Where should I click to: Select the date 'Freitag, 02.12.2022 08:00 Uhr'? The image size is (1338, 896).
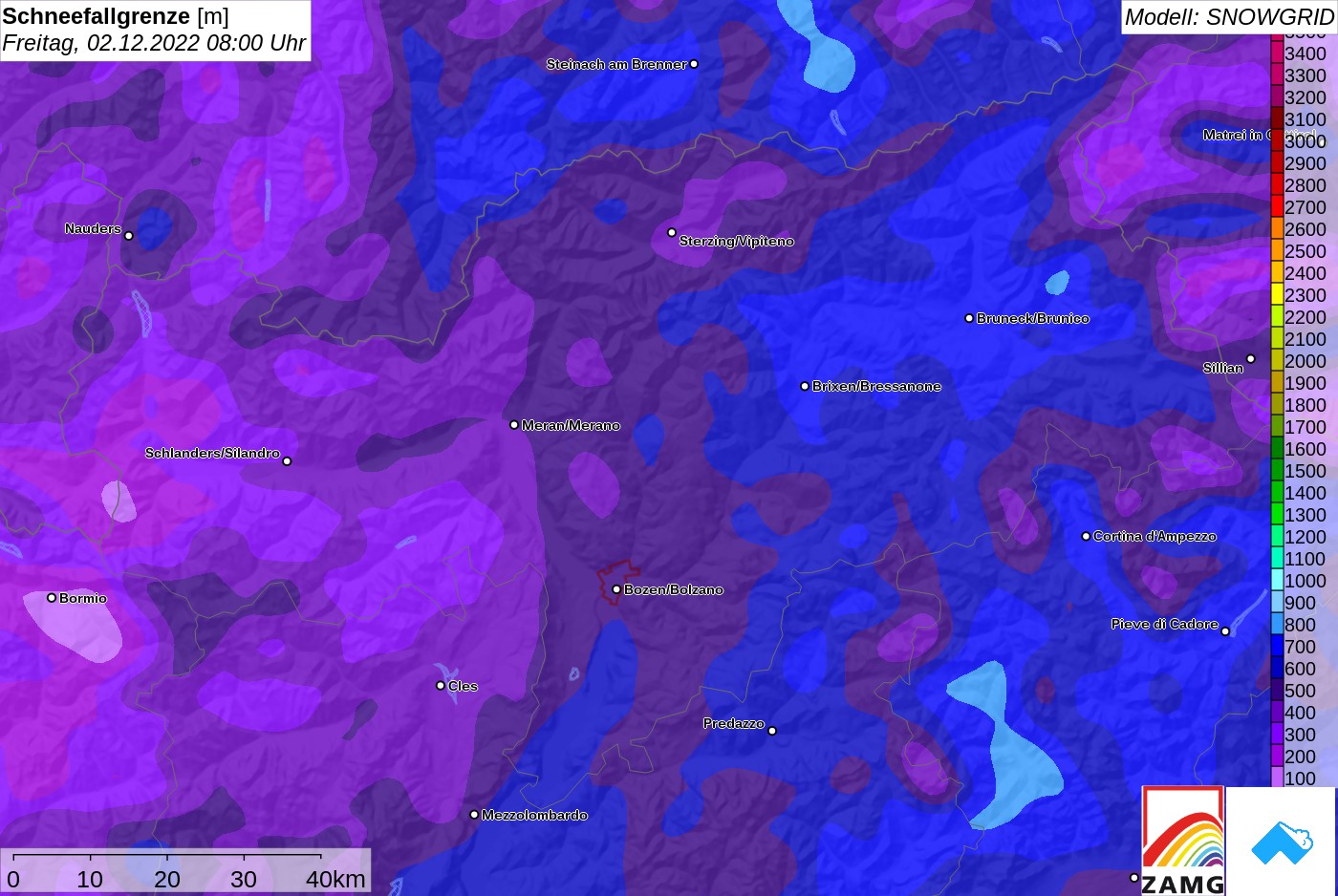coord(154,43)
